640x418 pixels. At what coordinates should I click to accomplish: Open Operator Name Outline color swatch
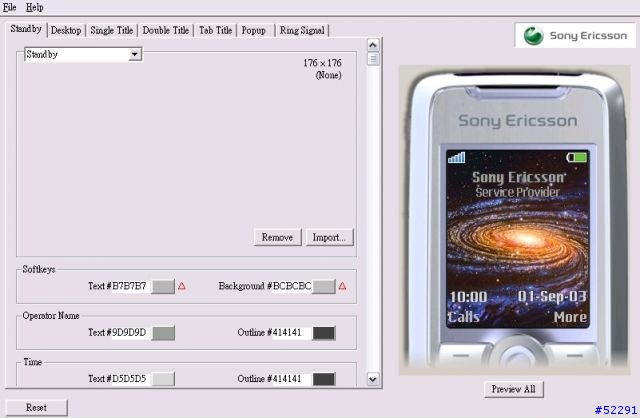tap(324, 333)
